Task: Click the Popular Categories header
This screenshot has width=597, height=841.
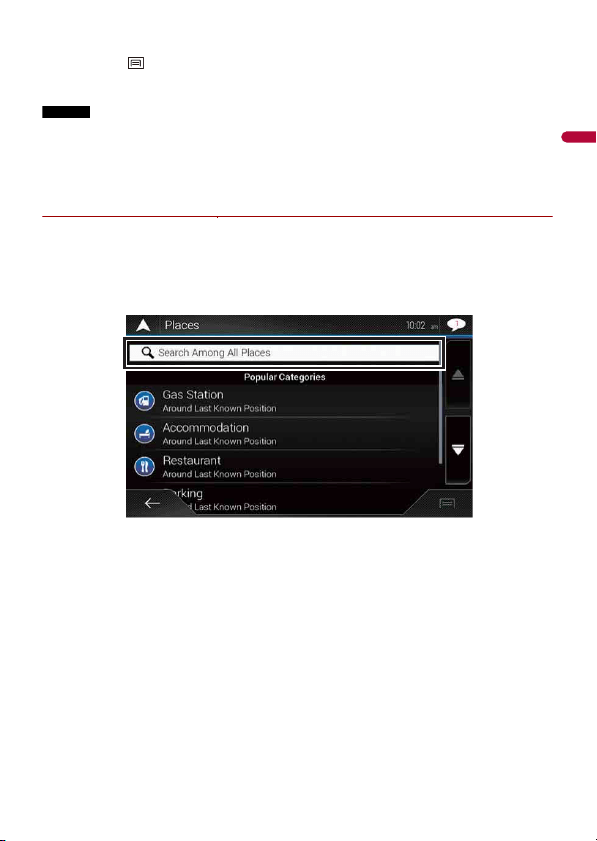Action: point(284,377)
